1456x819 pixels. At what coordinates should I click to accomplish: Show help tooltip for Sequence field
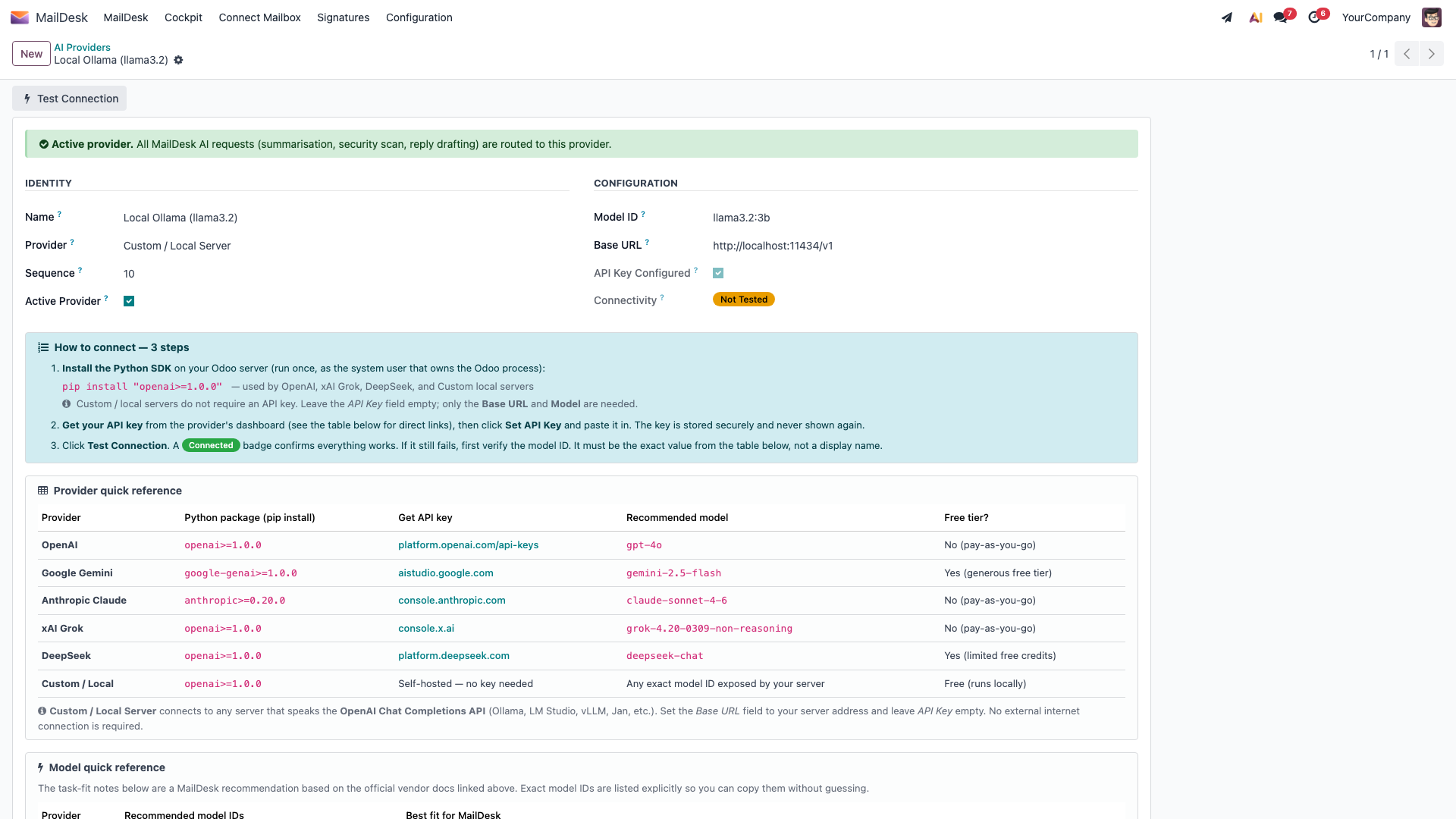click(80, 270)
